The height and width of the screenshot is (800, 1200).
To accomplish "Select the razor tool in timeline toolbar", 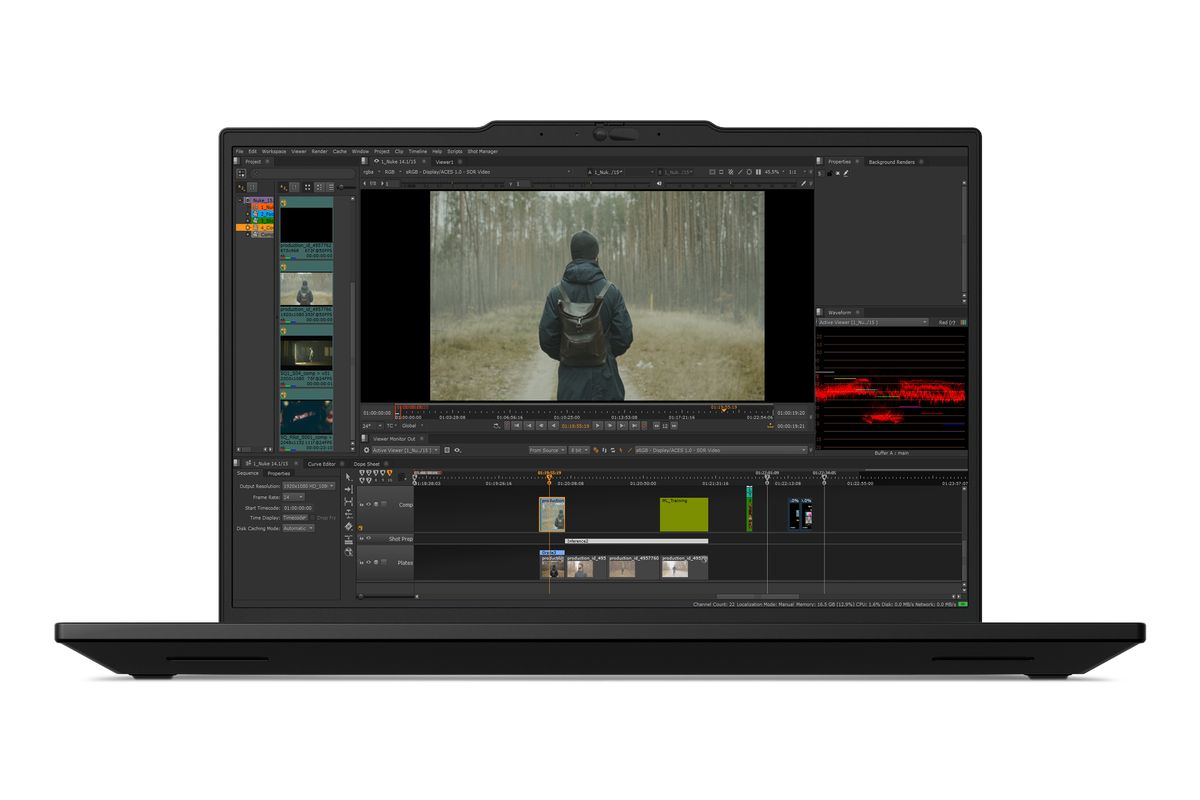I will coord(349,527).
